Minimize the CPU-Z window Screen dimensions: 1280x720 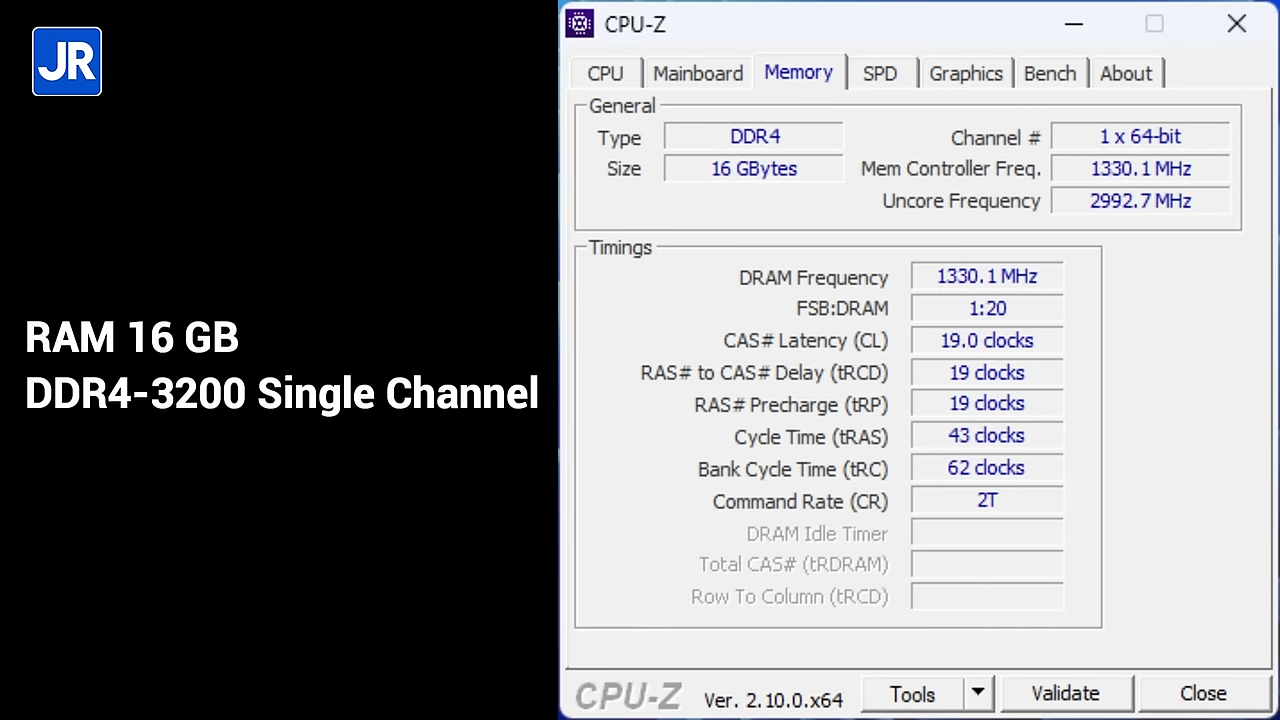1074,24
